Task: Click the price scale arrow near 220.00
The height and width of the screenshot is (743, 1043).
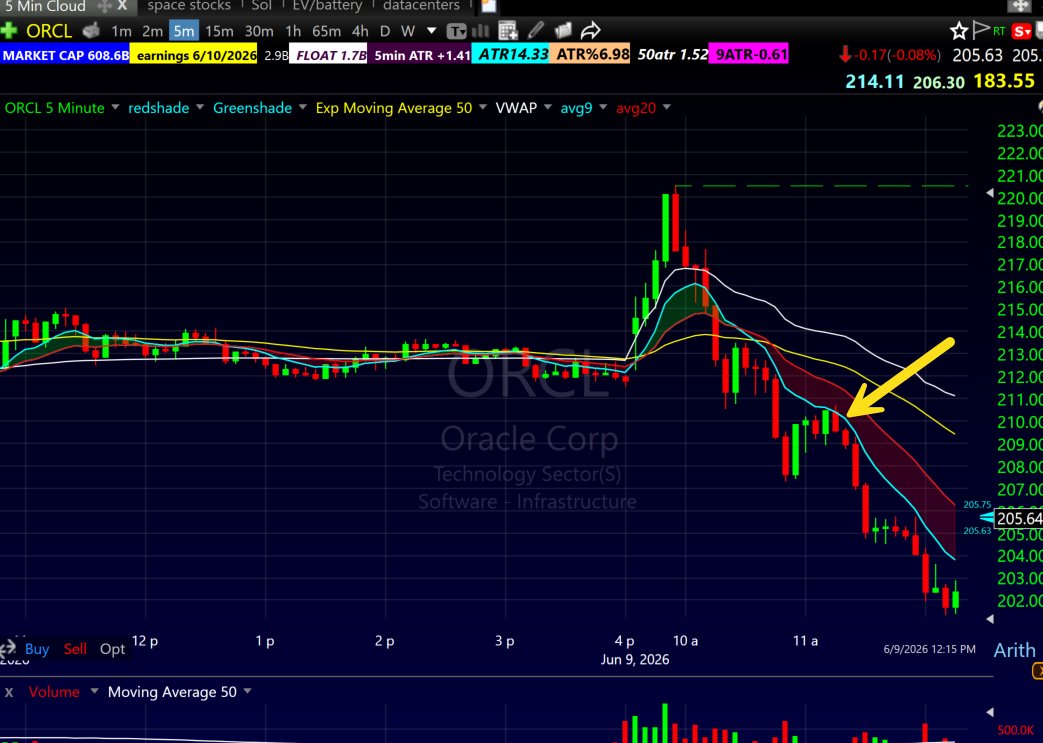Action: [989, 193]
